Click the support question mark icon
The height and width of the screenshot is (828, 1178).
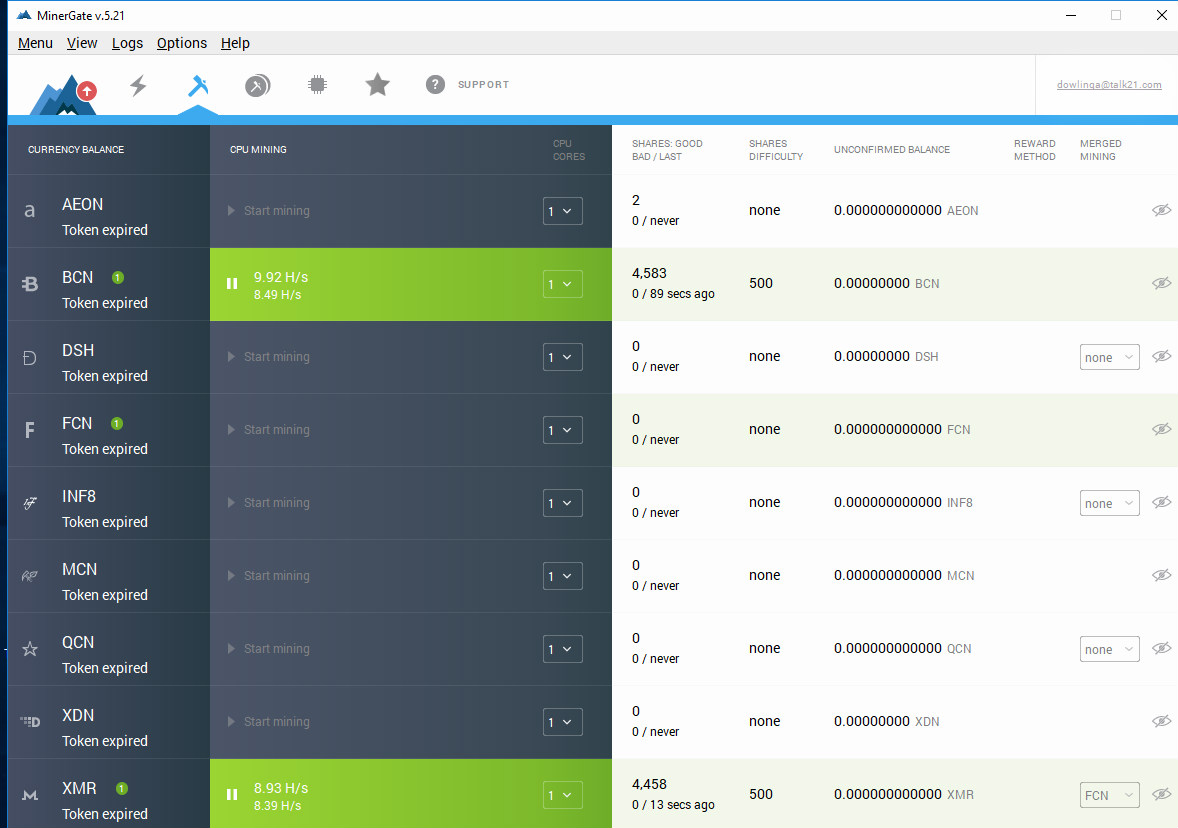click(435, 85)
